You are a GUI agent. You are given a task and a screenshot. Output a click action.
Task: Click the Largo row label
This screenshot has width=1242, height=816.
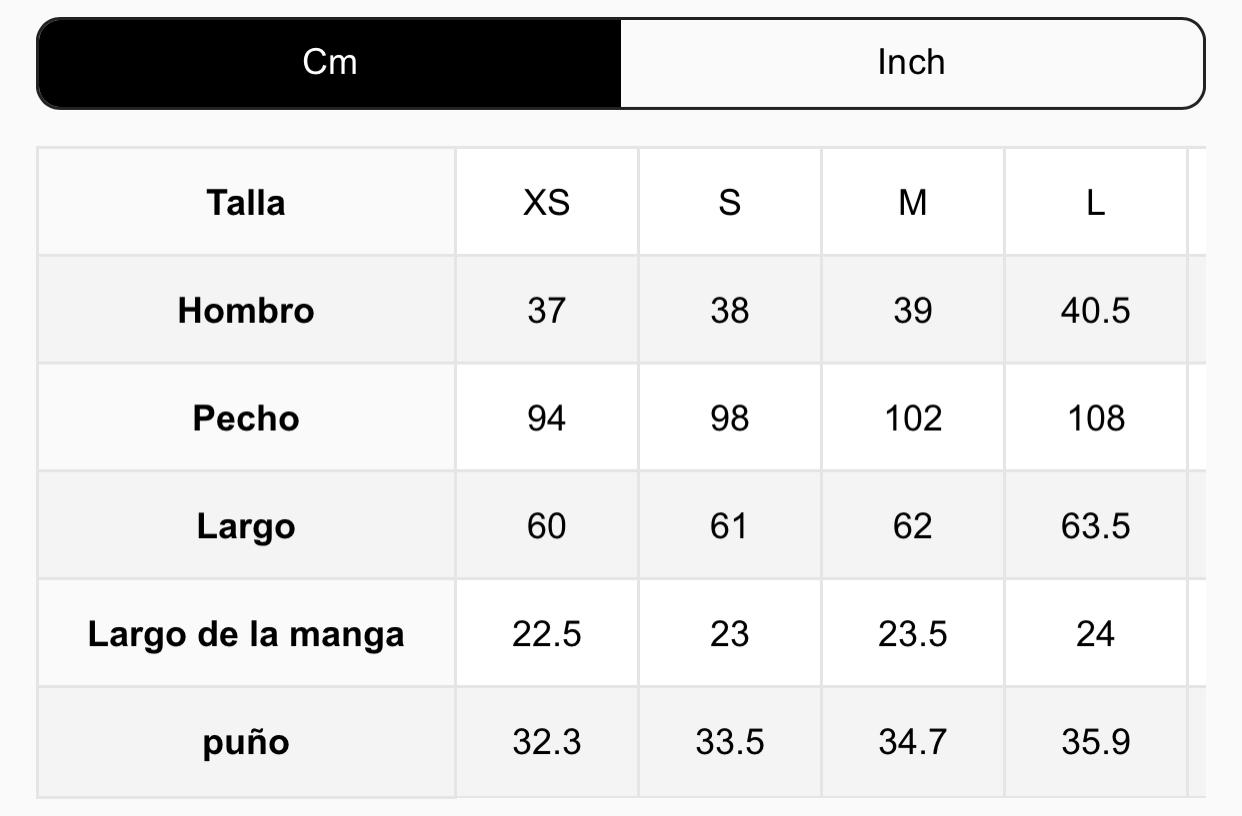(x=246, y=526)
